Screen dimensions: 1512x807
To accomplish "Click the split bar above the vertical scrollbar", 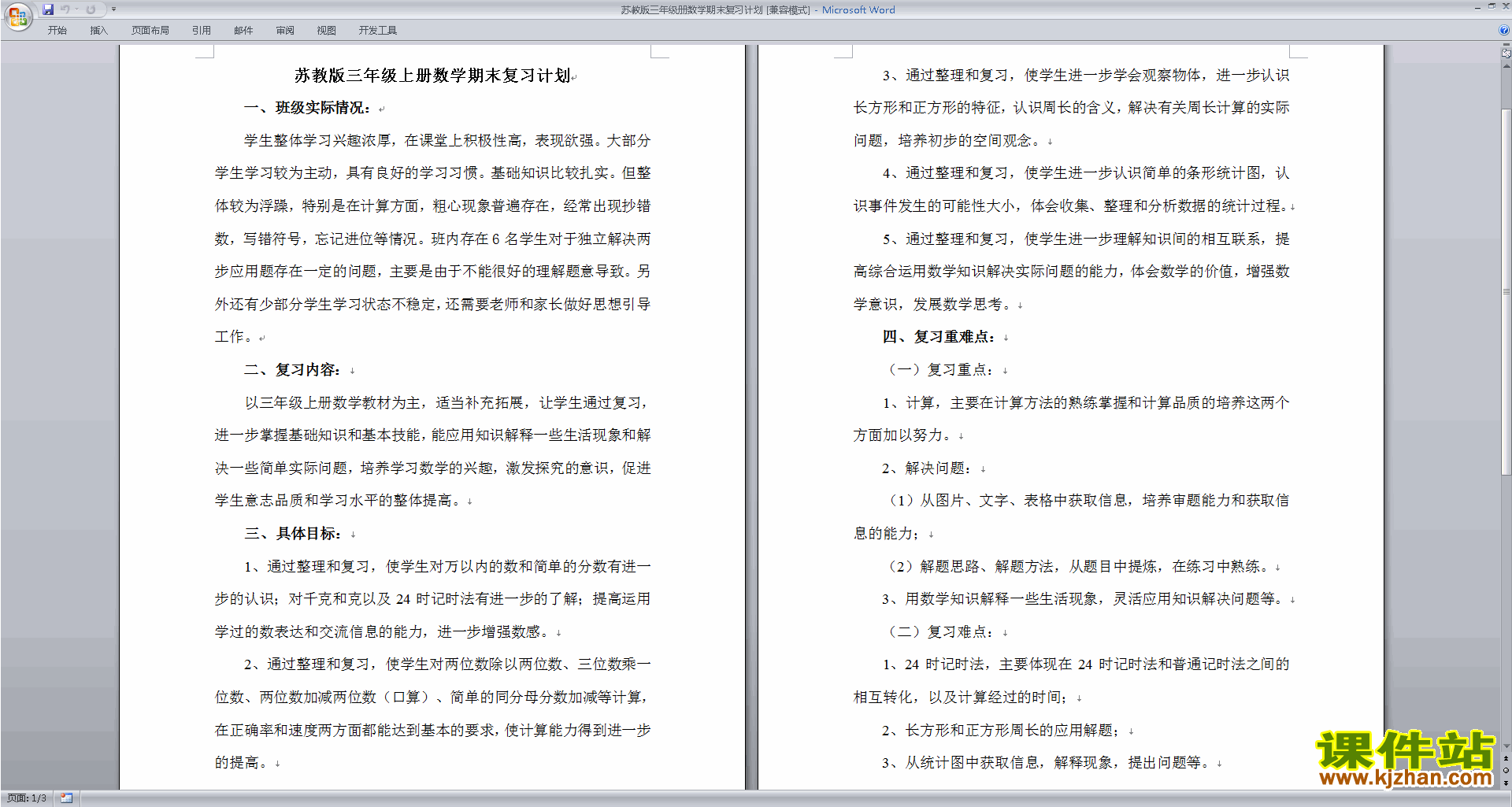I will pyautogui.click(x=1506, y=45).
